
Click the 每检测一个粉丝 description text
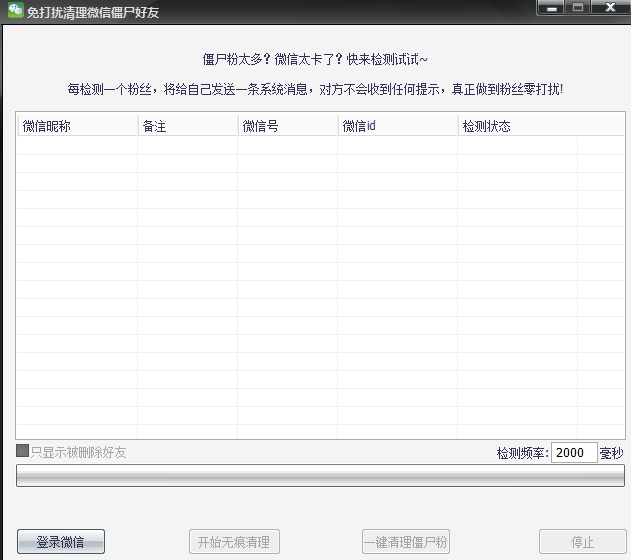point(315,89)
